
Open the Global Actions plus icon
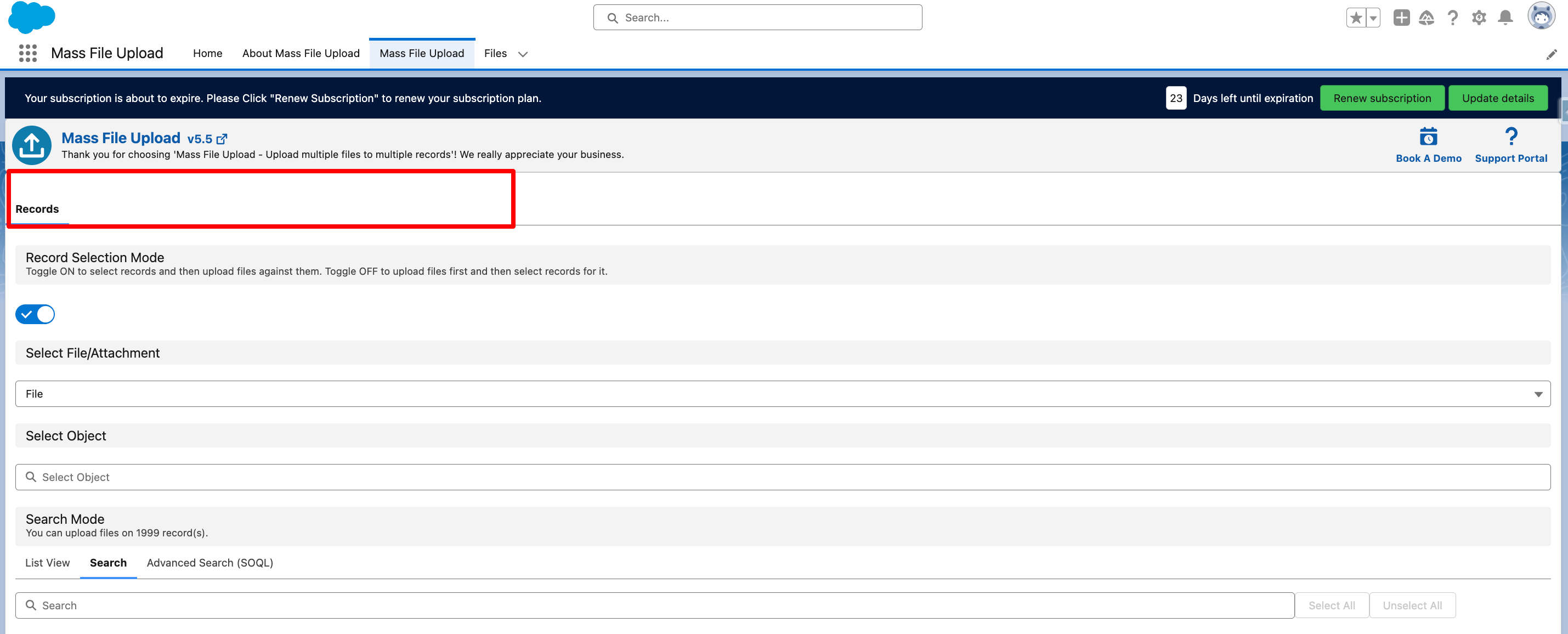point(1401,18)
